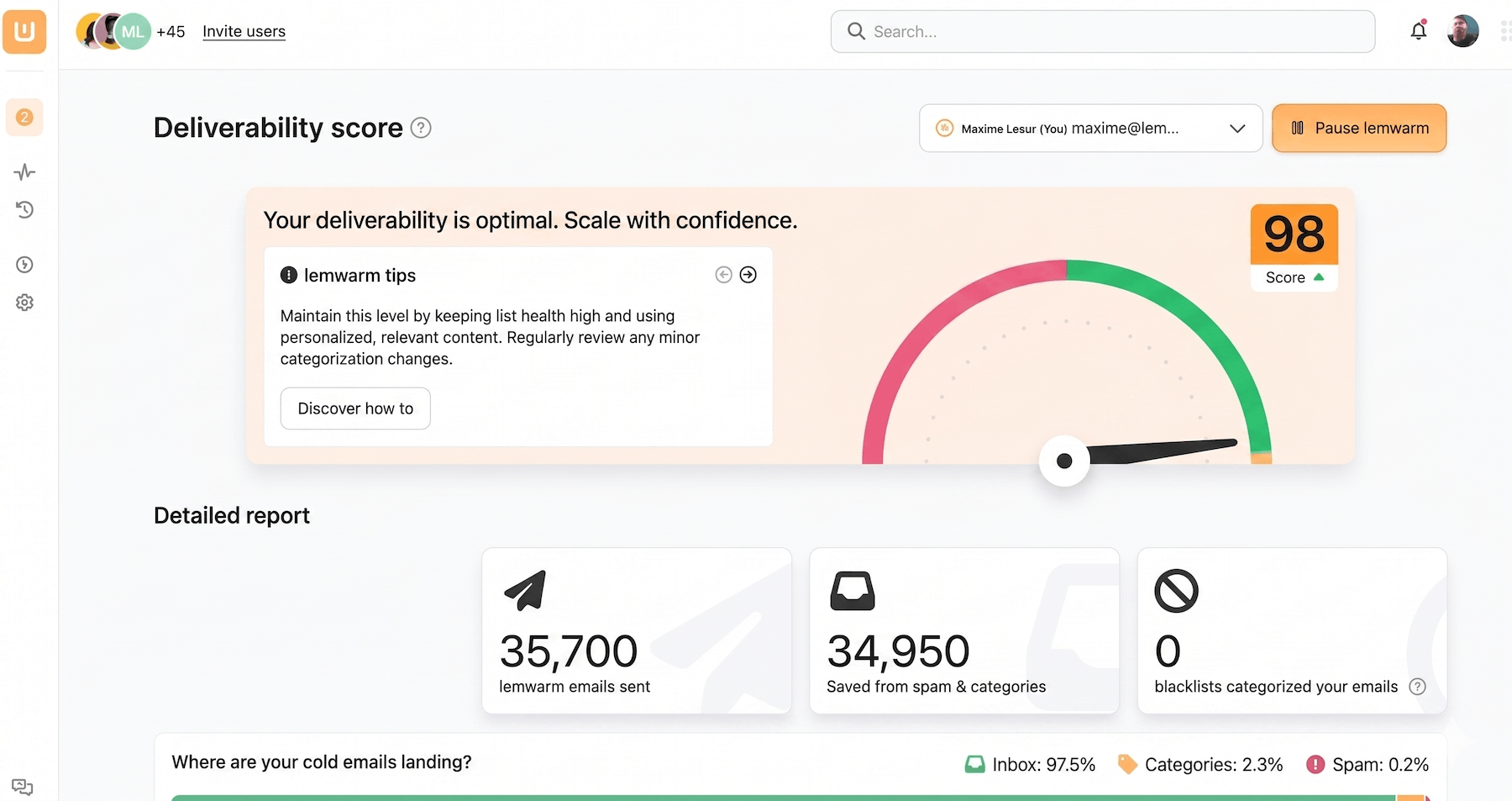Click the 34,950 saved from spam value

pos(898,651)
